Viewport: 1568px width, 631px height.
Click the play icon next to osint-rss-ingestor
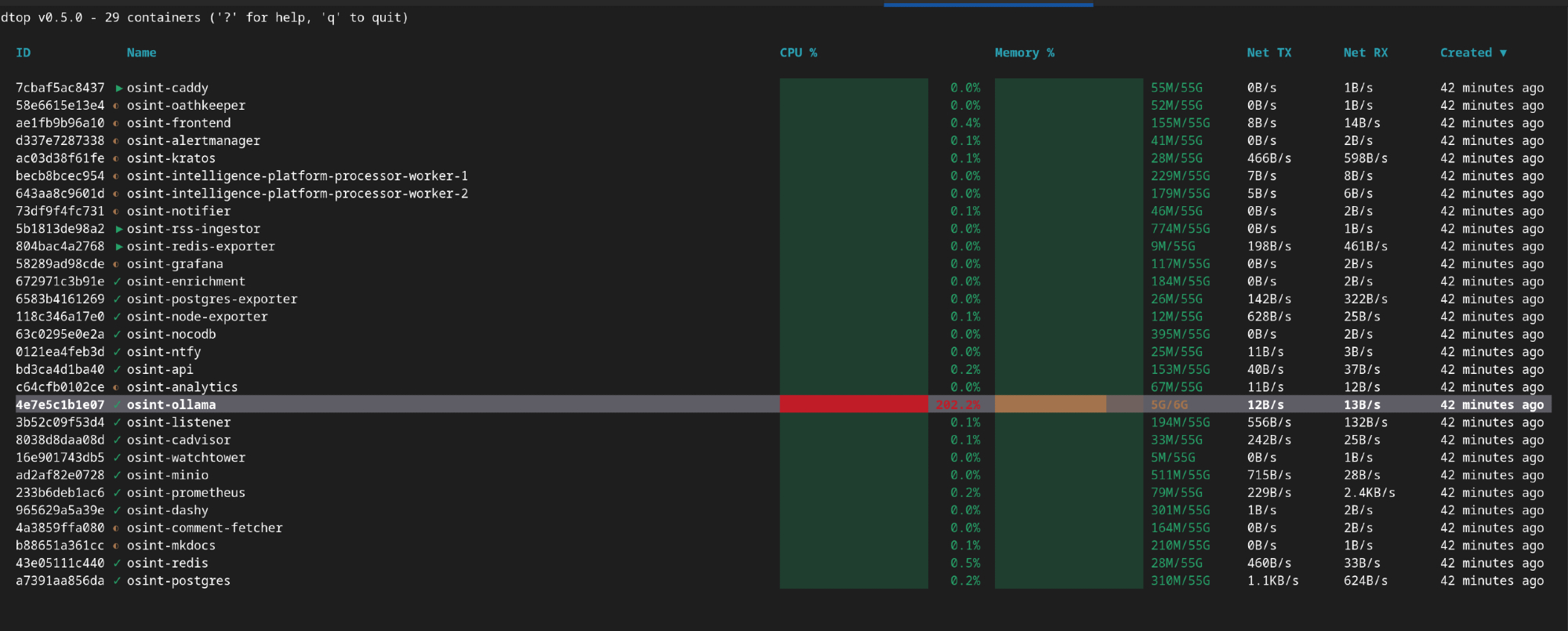pos(119,230)
